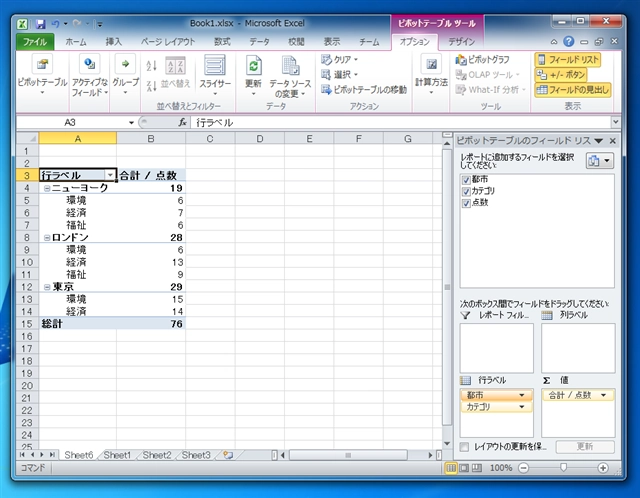Switch to the ページレイアウト tab
640x498 pixels.
coord(168,42)
